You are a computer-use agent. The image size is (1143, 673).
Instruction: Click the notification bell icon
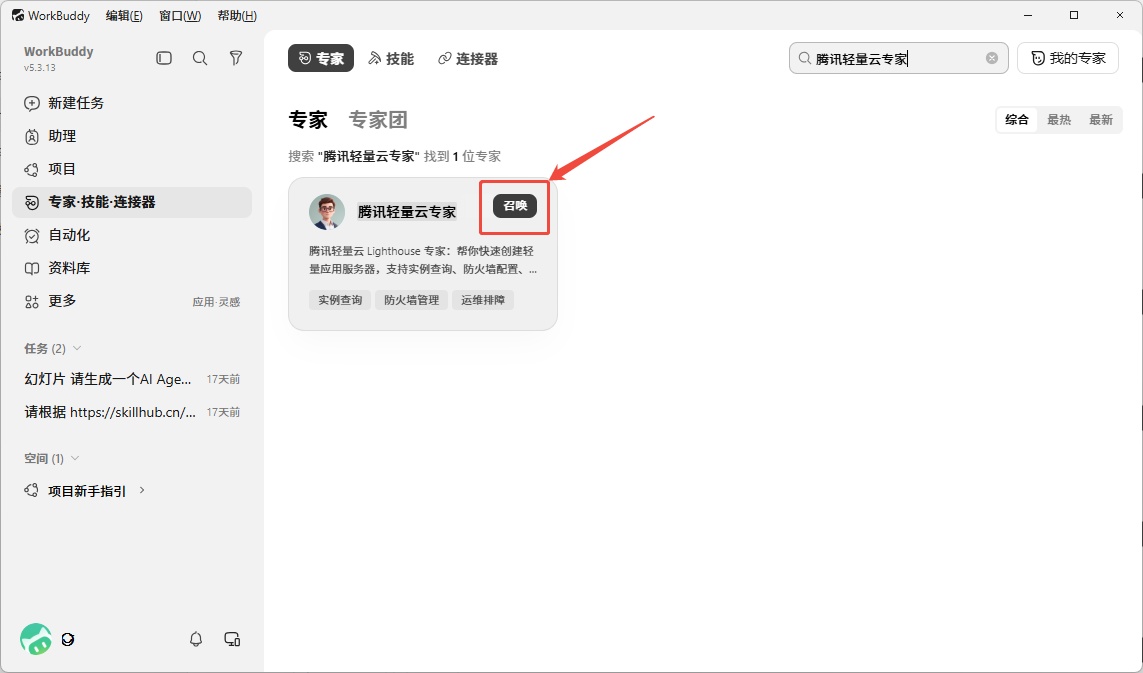tap(196, 639)
